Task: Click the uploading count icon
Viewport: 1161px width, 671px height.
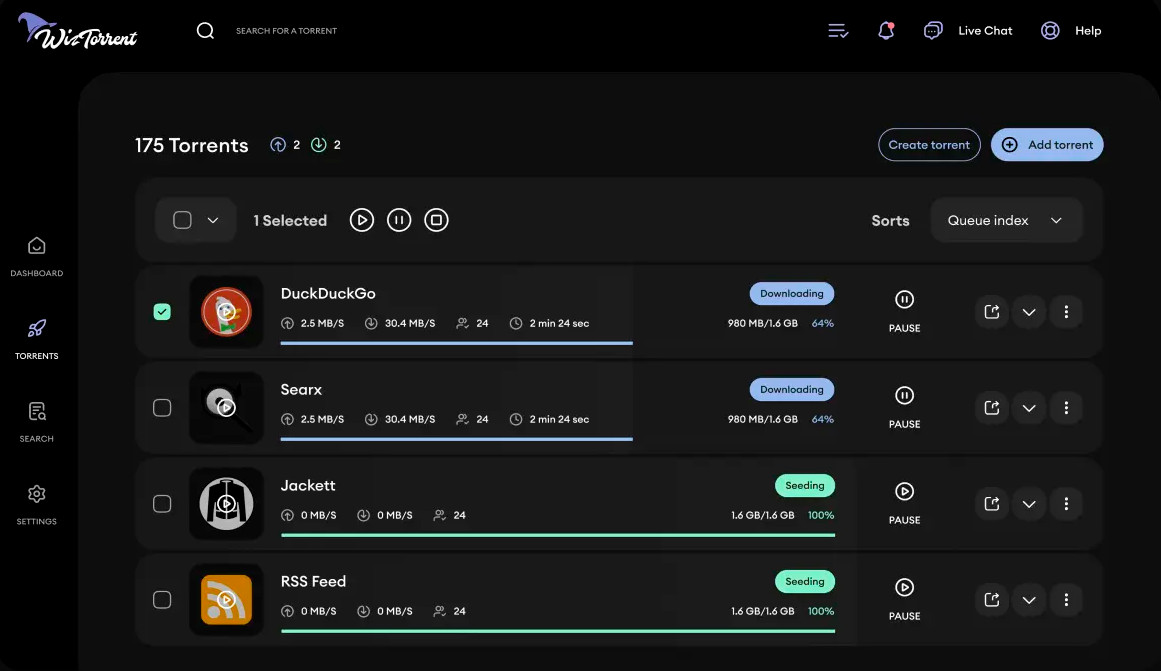Action: pos(278,144)
